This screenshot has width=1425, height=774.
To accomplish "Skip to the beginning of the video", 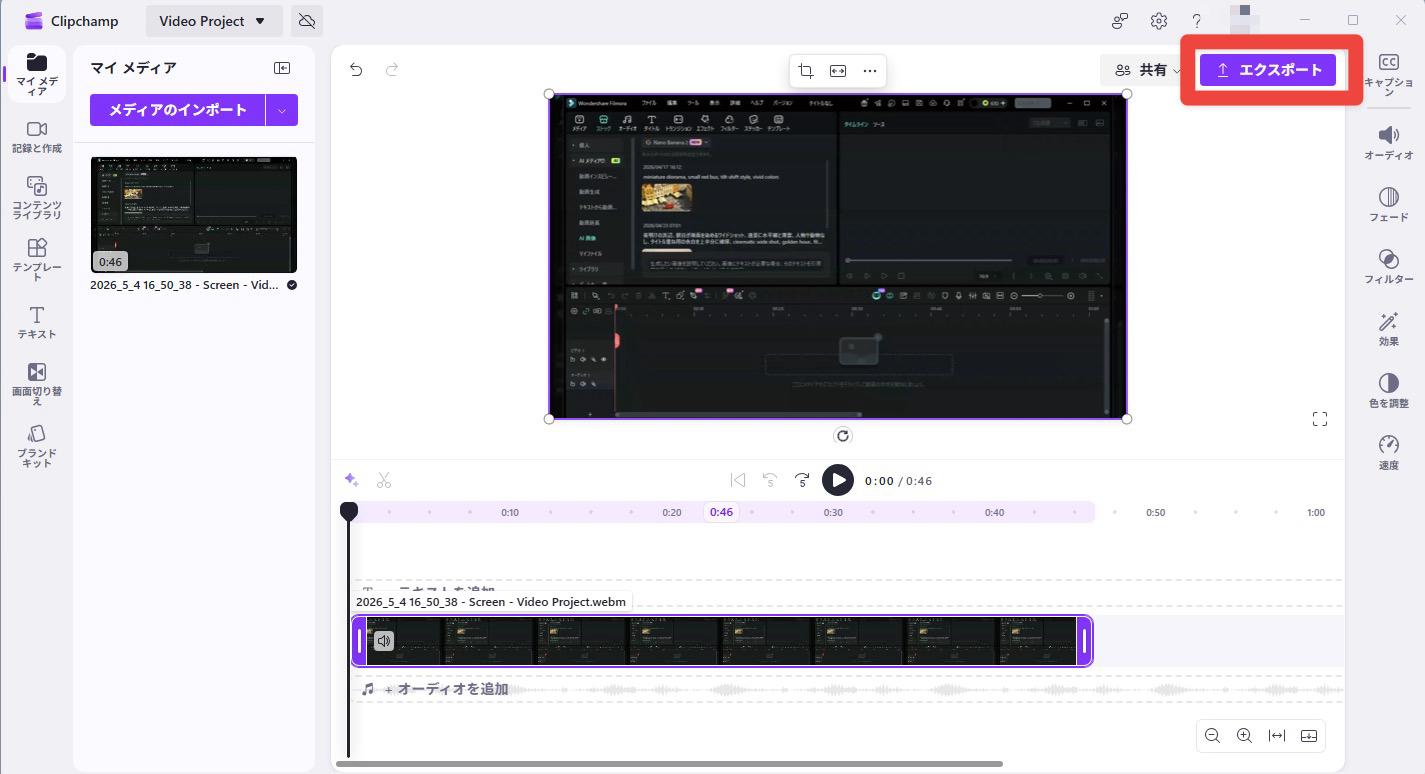I will coord(738,481).
